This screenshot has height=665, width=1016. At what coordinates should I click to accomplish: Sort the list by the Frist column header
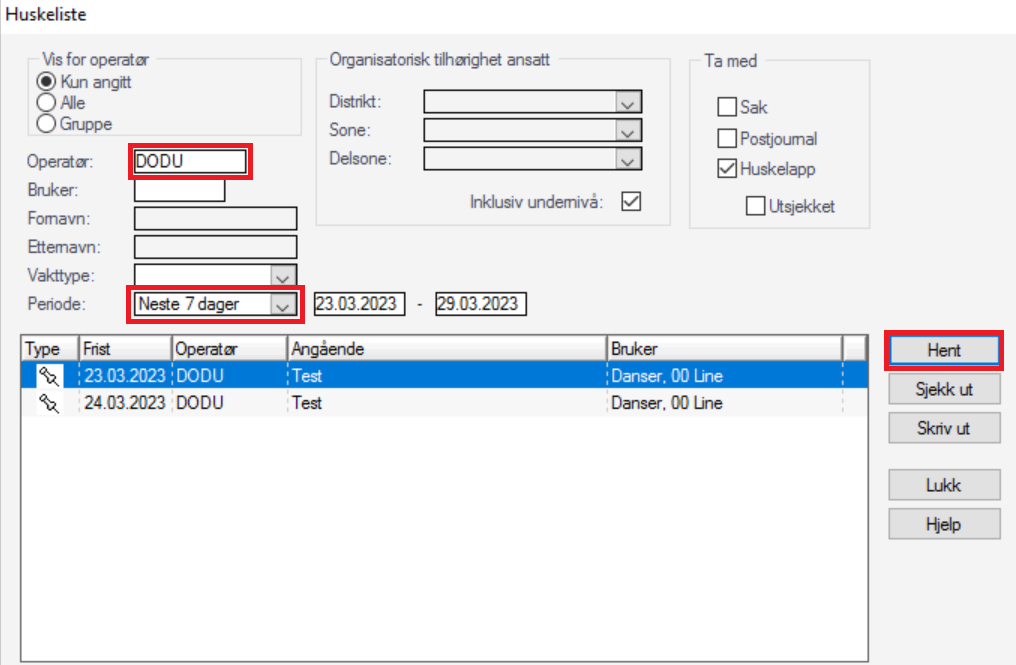point(124,349)
